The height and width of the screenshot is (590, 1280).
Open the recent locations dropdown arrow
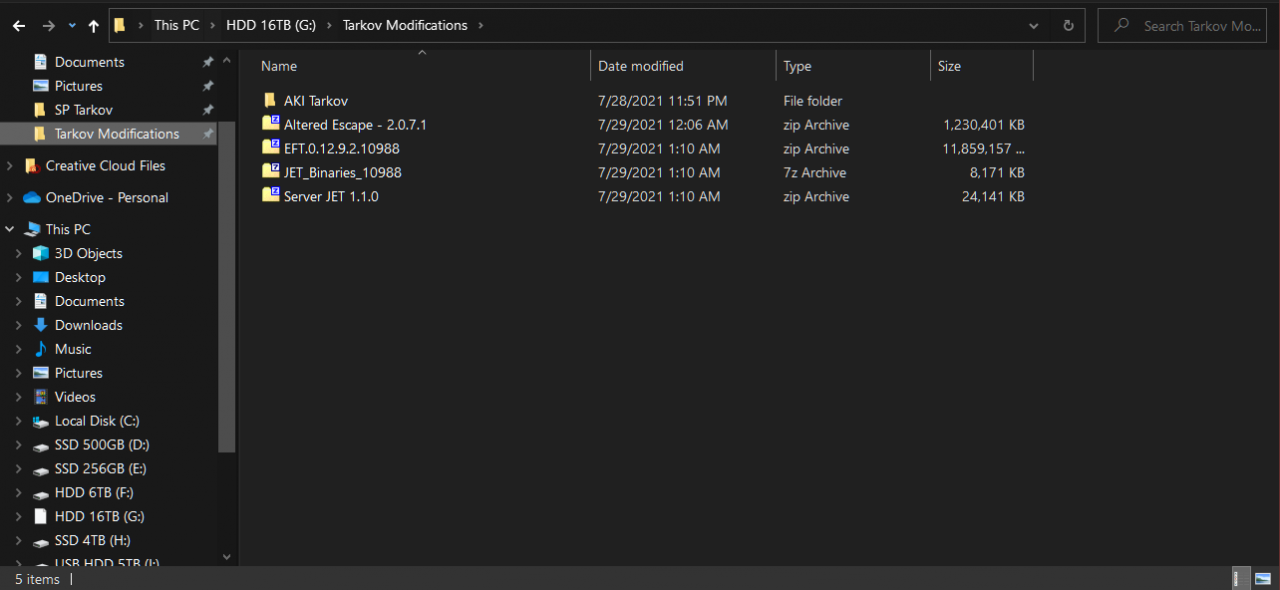pyautogui.click(x=72, y=26)
